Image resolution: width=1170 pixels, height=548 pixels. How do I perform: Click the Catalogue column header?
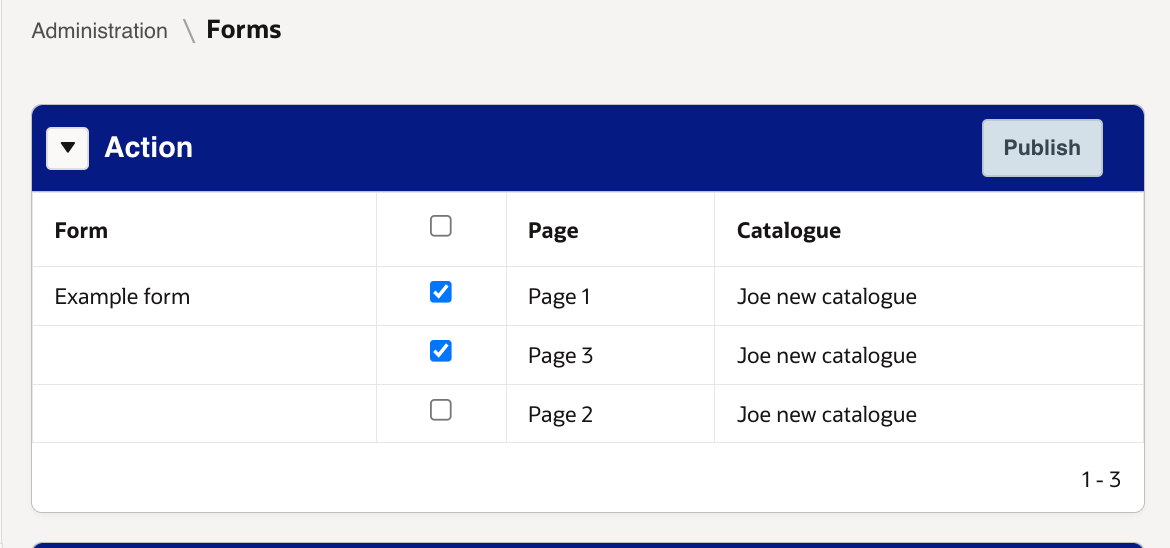pyautogui.click(x=788, y=231)
